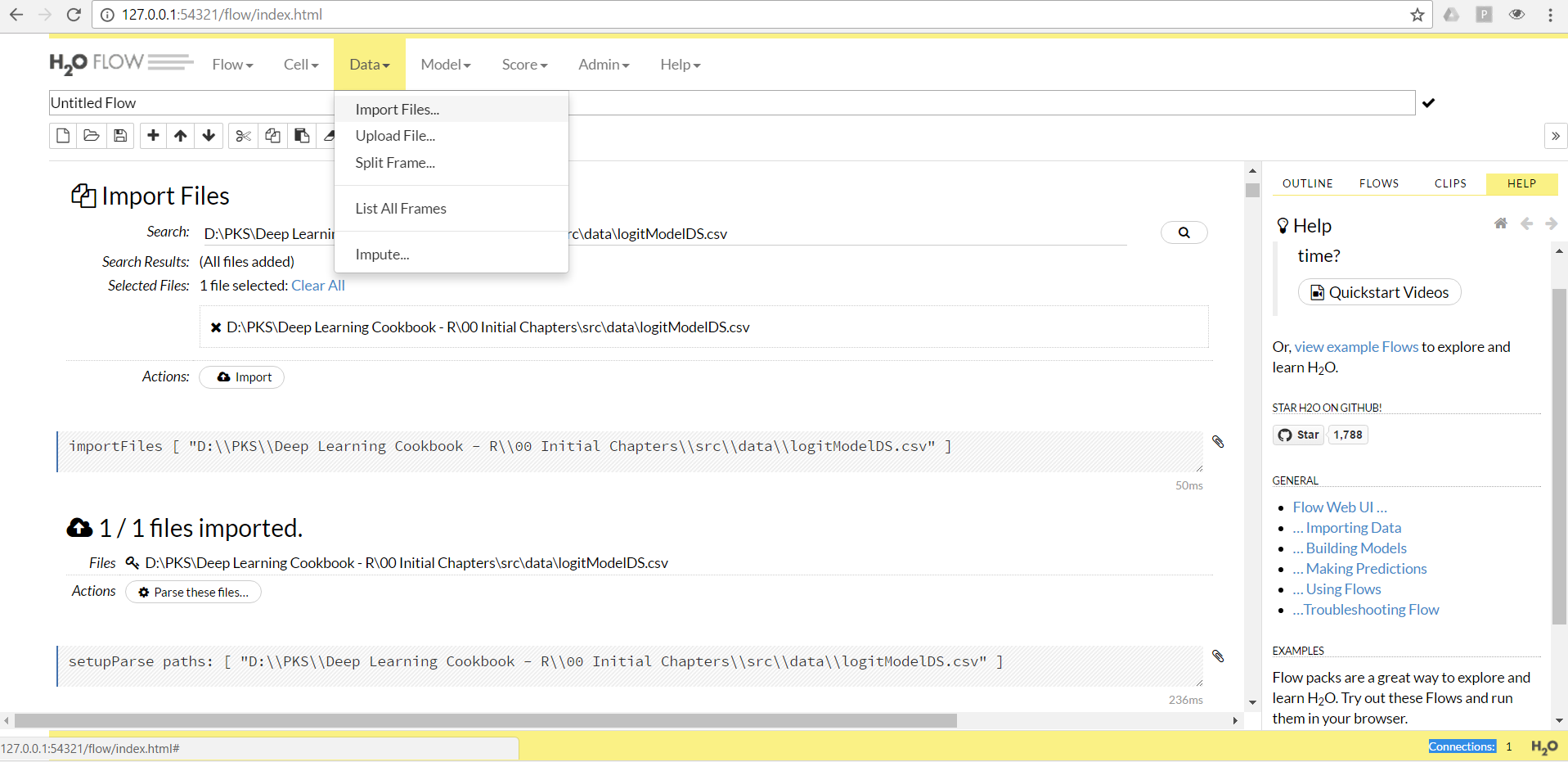Click the setupParse paths code cell
This screenshot has width=1568, height=762.
coord(630,666)
